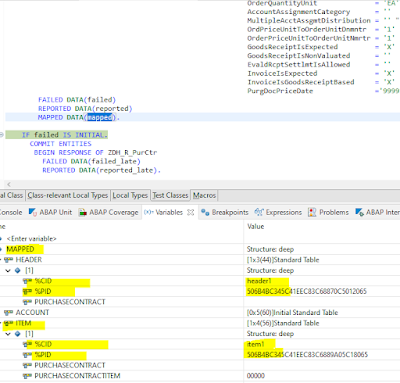Click the ITEM %PID value ending C18065
This screenshot has width=400, height=383.
click(307, 355)
